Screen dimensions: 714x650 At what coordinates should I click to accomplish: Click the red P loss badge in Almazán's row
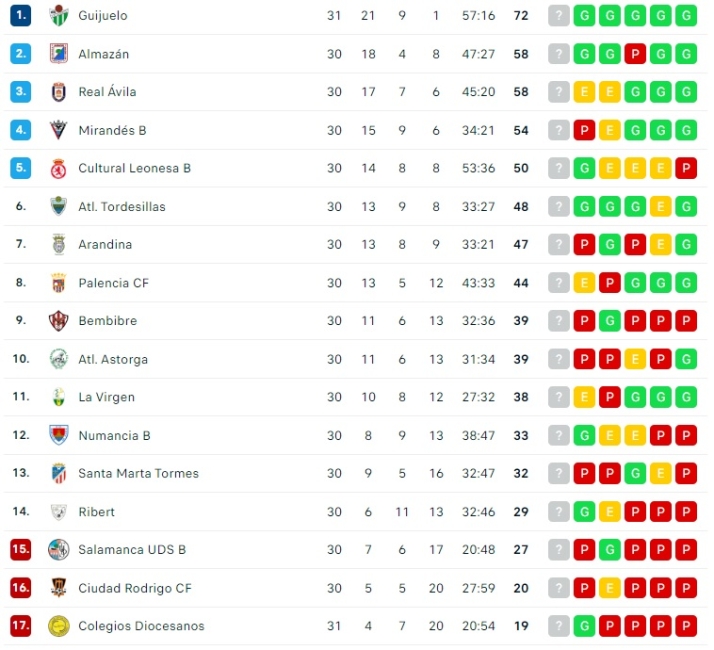[635, 54]
